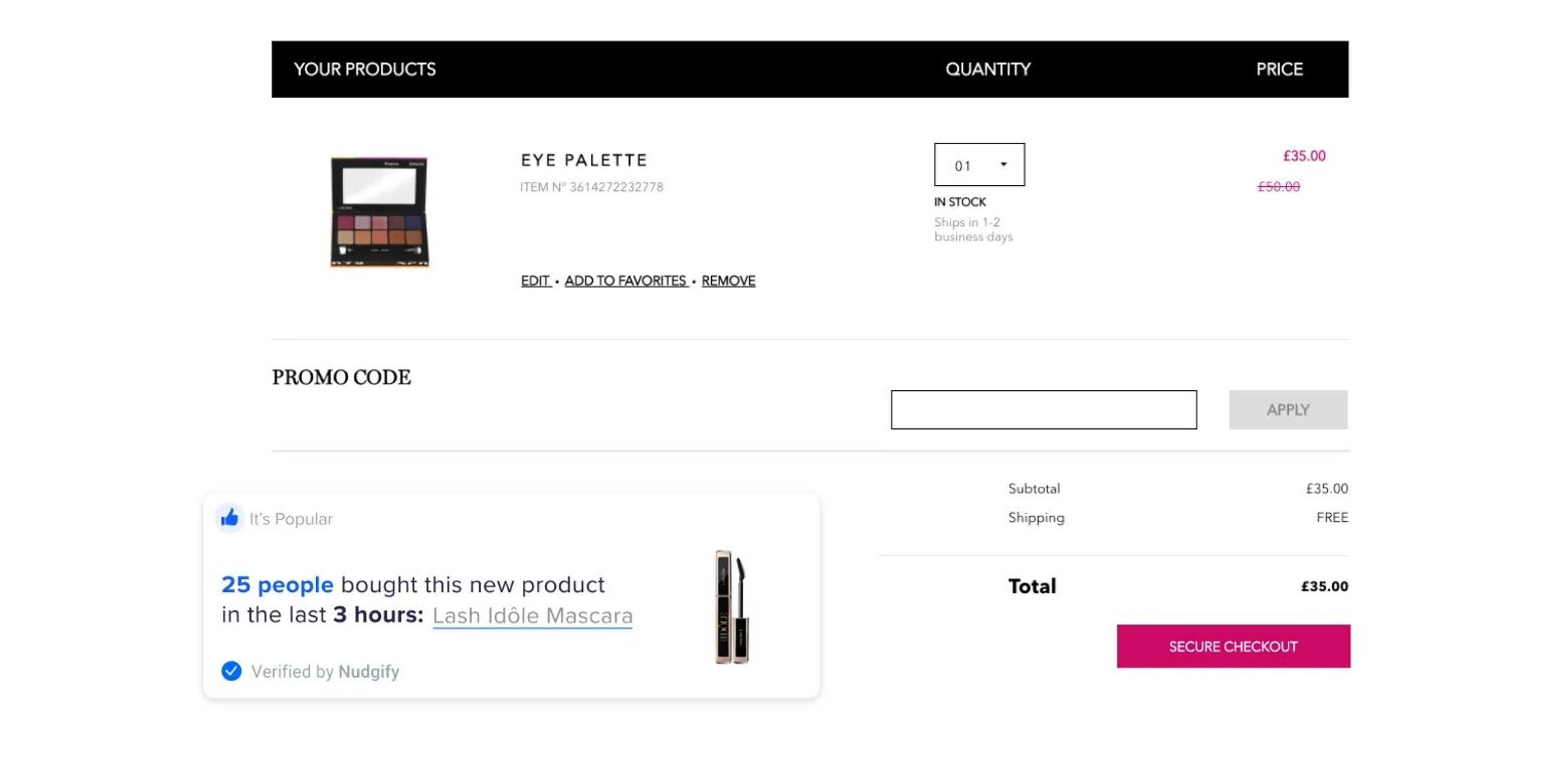Click the Your Products column header
The height and width of the screenshot is (764, 1568).
coord(365,69)
